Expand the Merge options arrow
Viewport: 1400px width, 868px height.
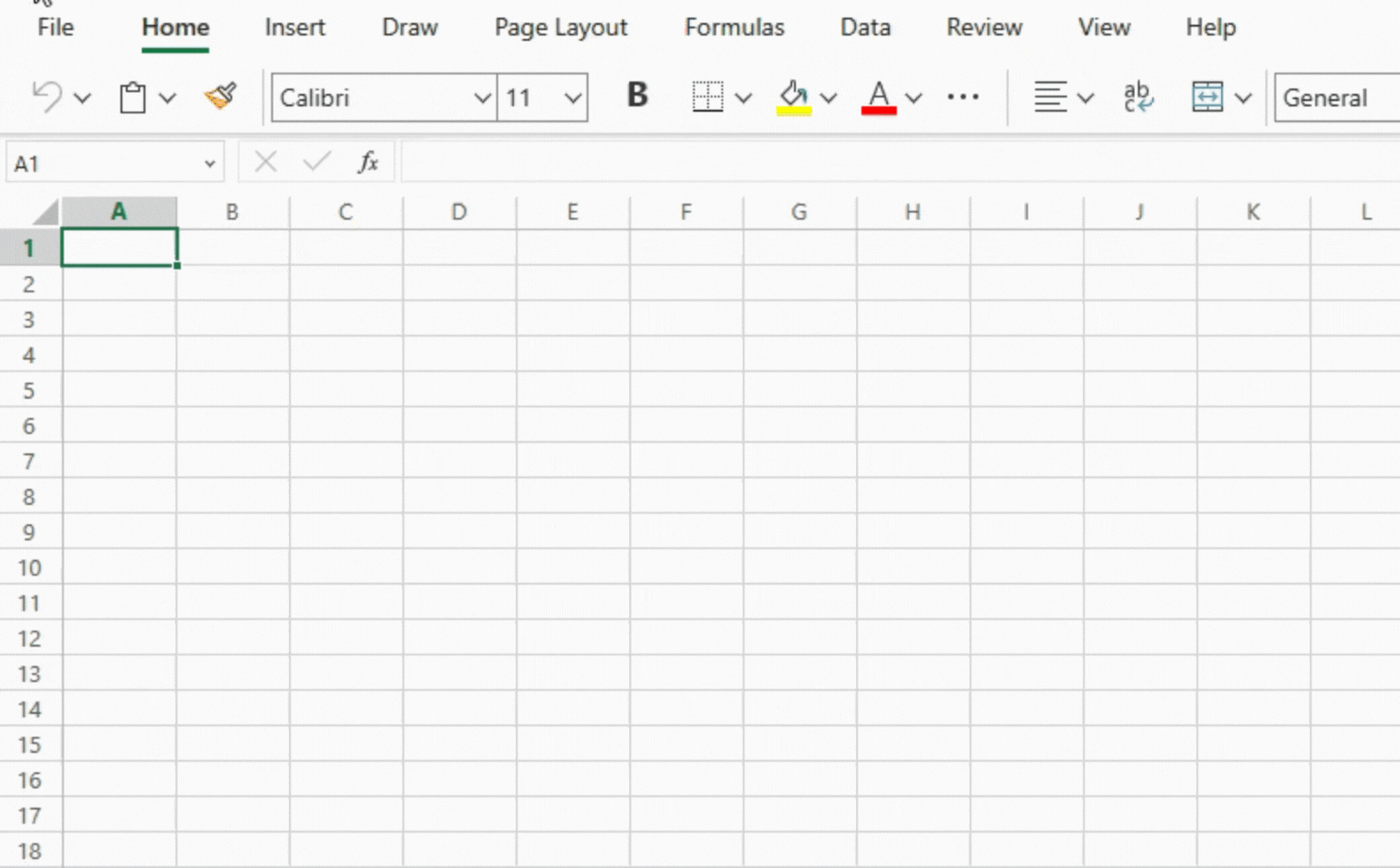[1243, 97]
